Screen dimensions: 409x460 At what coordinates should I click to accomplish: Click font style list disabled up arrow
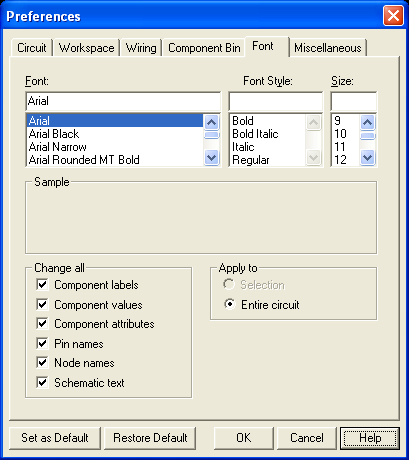[x=313, y=122]
